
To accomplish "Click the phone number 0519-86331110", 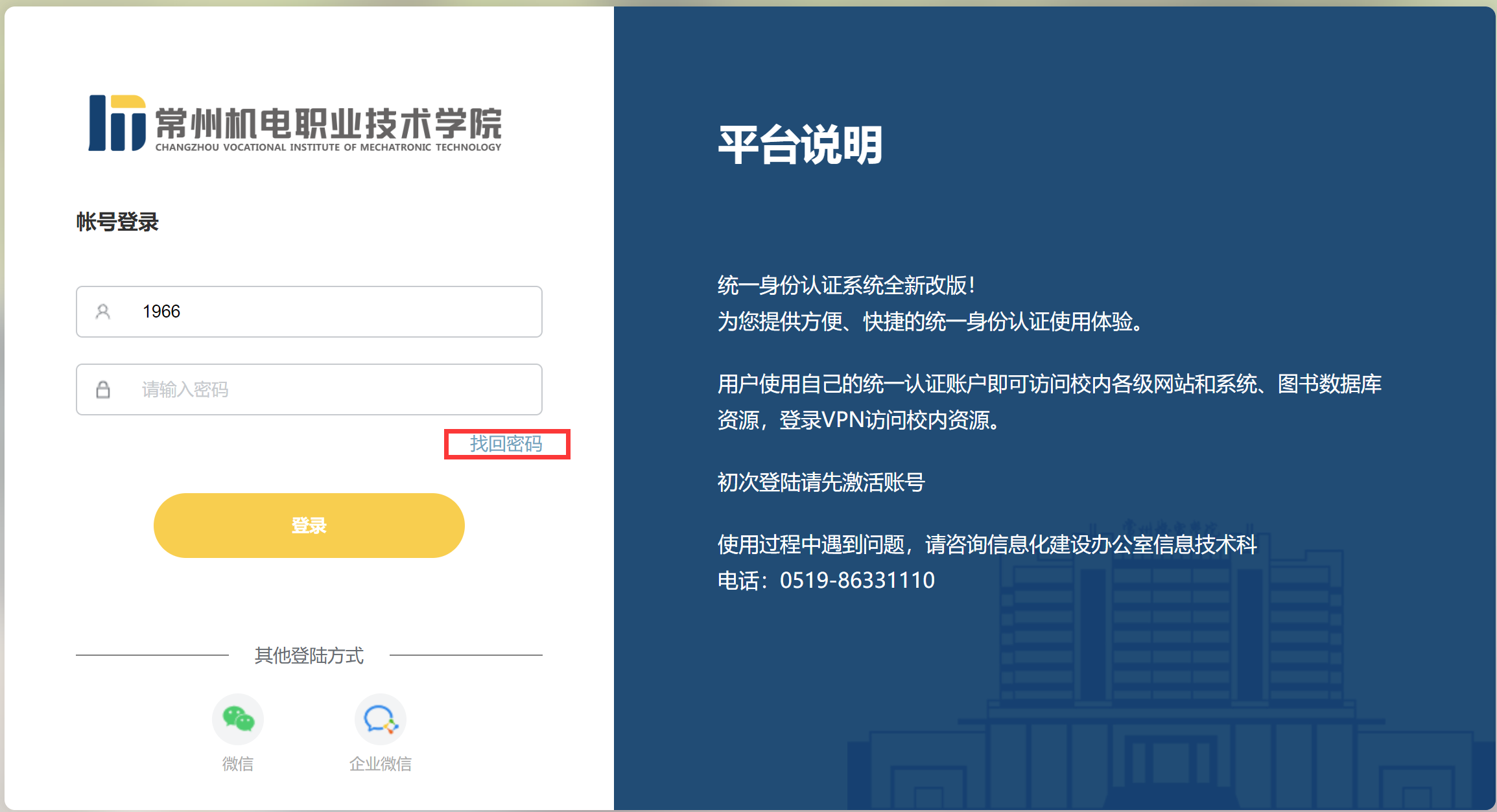I will point(857,580).
